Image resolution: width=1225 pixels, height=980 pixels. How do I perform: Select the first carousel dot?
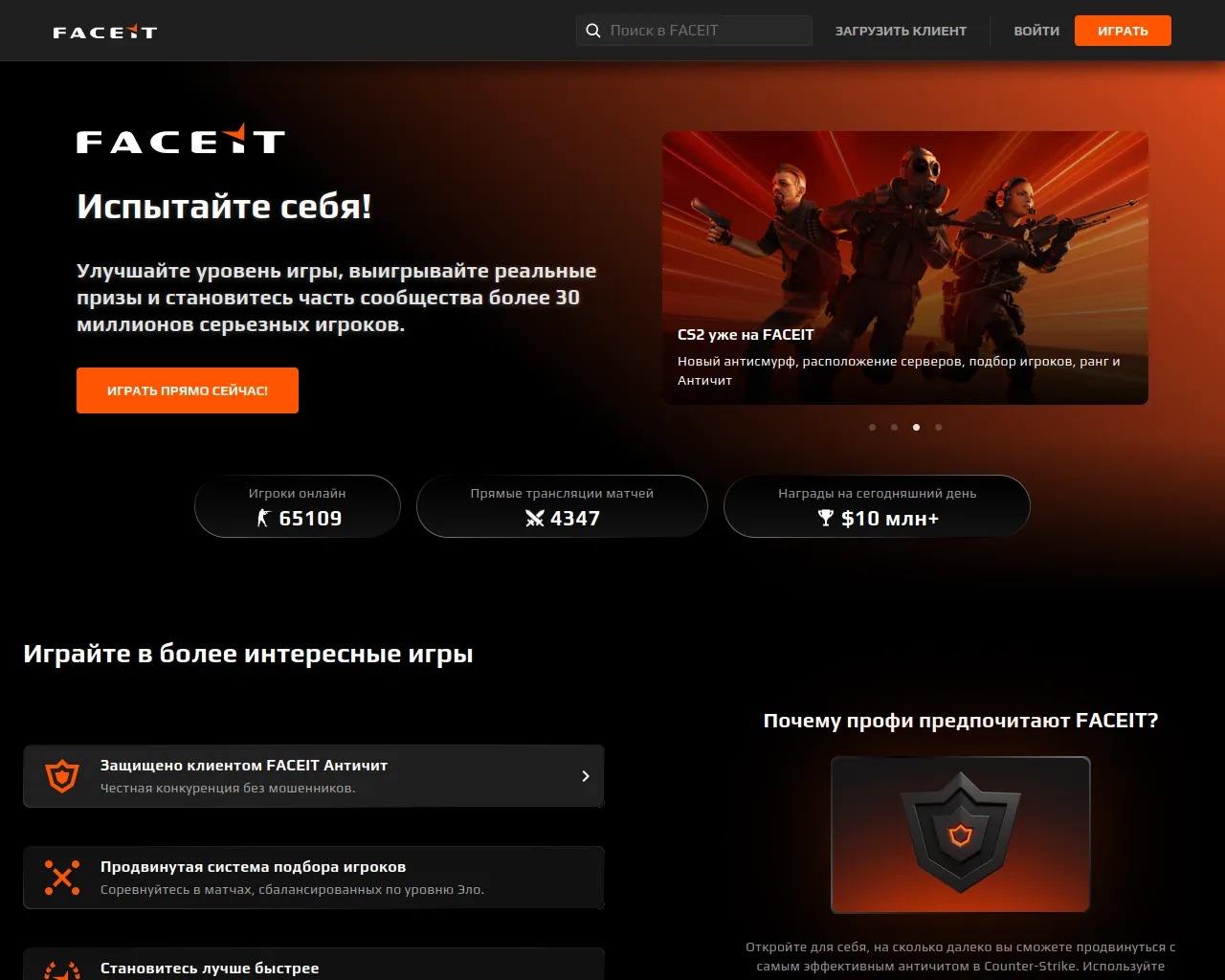[x=872, y=427]
